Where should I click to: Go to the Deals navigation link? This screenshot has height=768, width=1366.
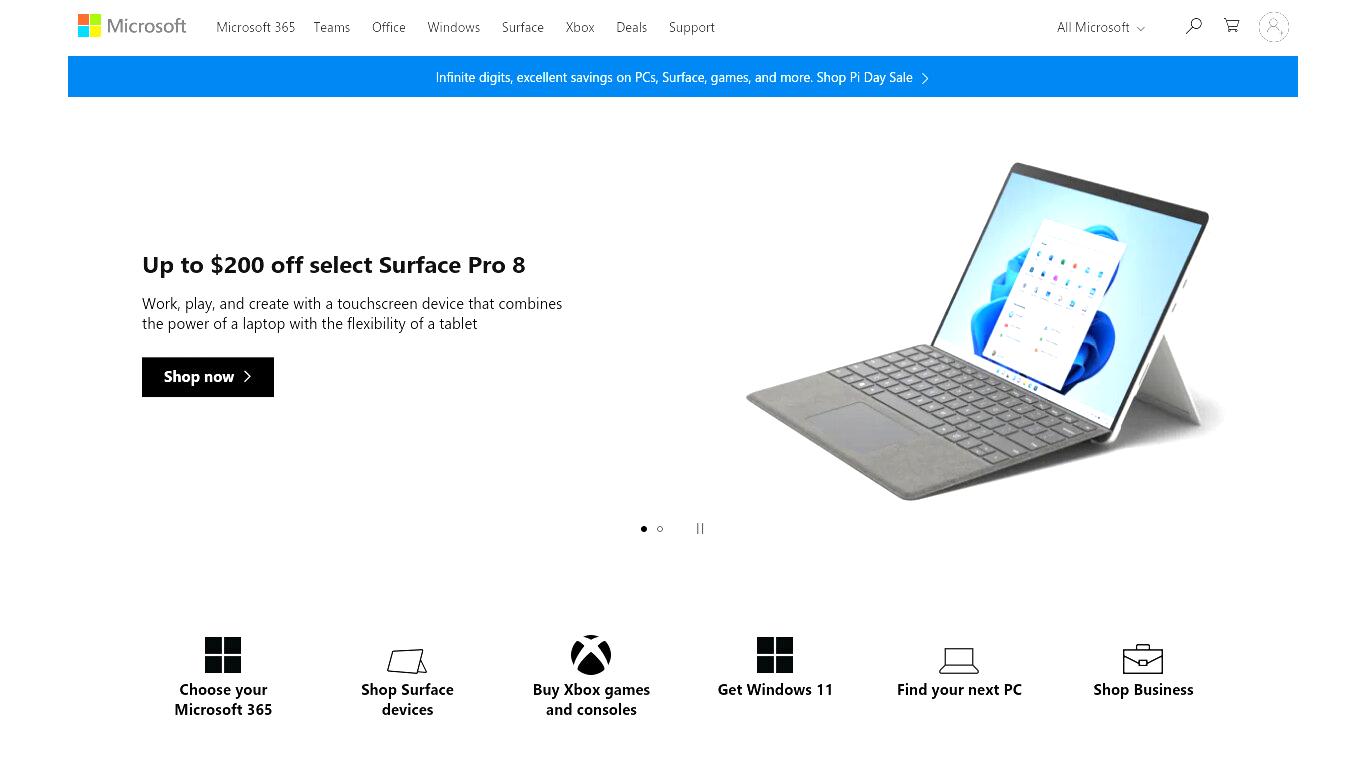click(632, 27)
